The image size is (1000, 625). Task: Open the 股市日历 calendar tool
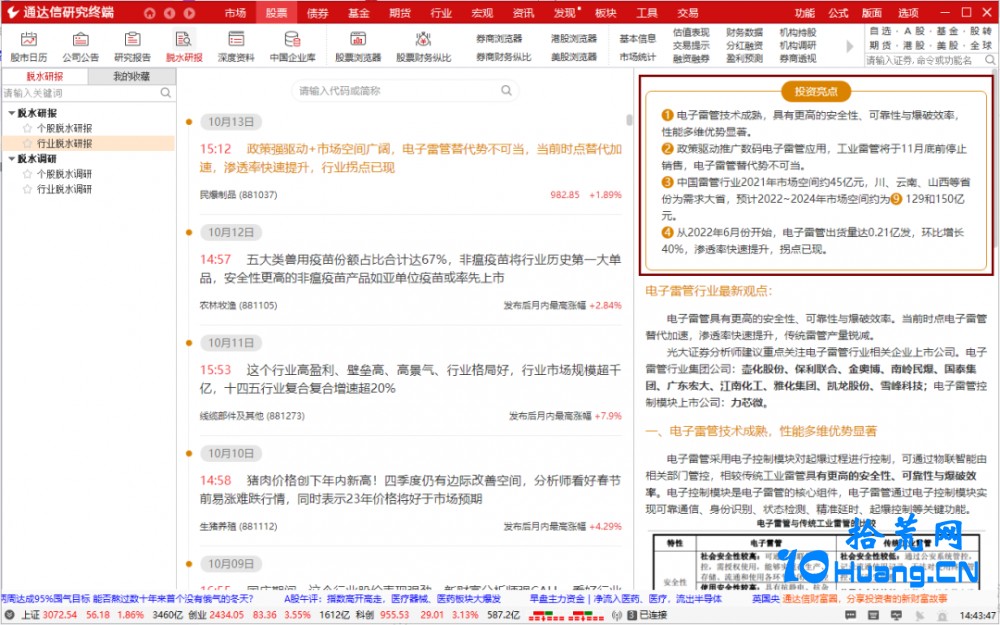[x=28, y=47]
